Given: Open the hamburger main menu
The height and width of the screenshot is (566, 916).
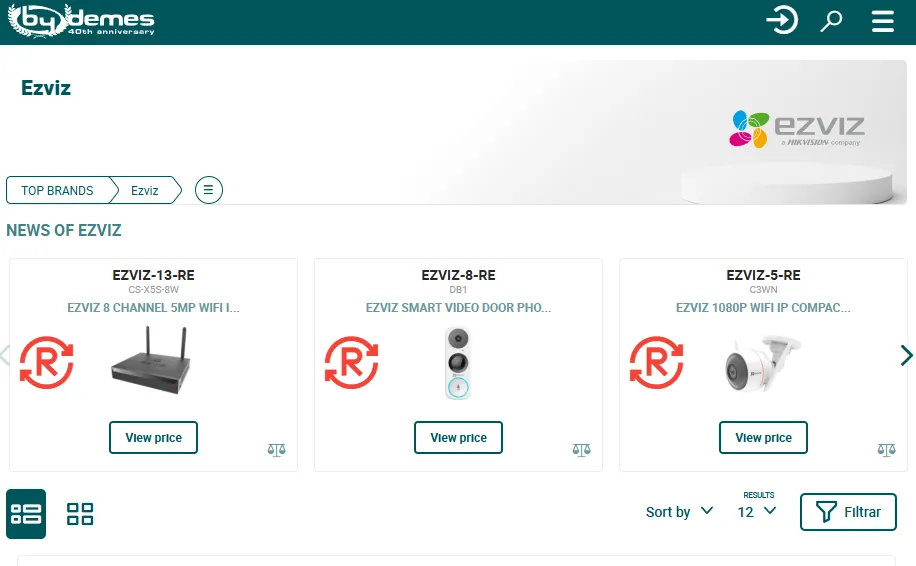Looking at the screenshot, I should point(882,21).
